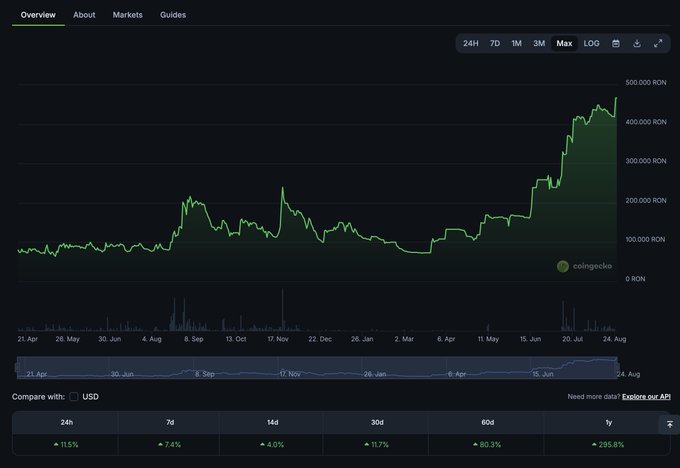Click the 1y column header

click(609, 422)
